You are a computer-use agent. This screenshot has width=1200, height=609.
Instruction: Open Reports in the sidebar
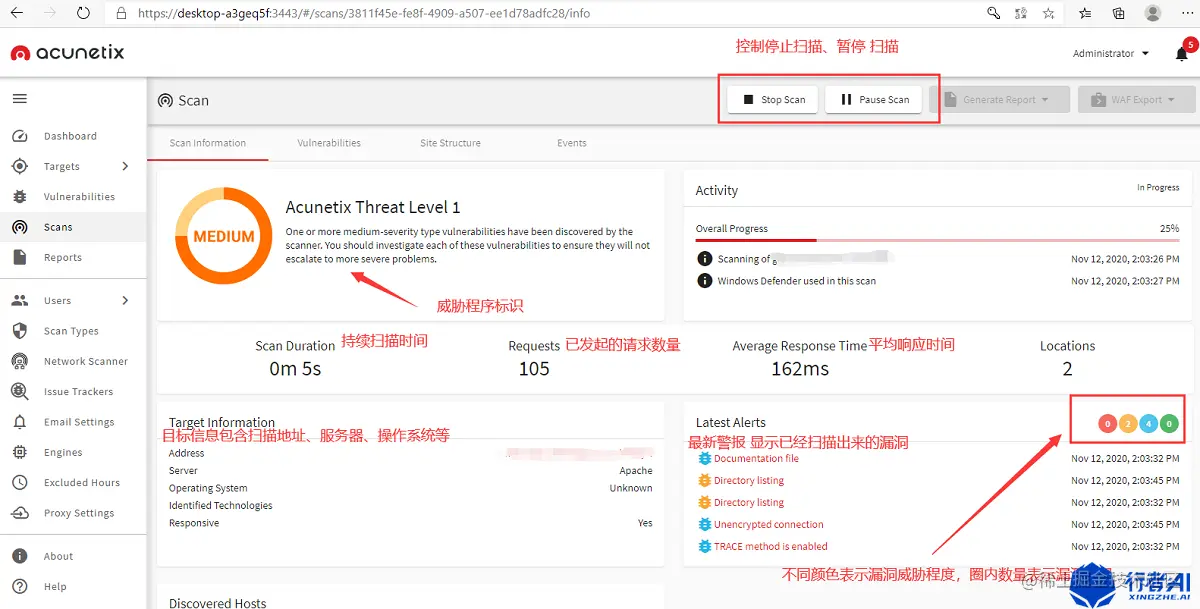tap(62, 258)
